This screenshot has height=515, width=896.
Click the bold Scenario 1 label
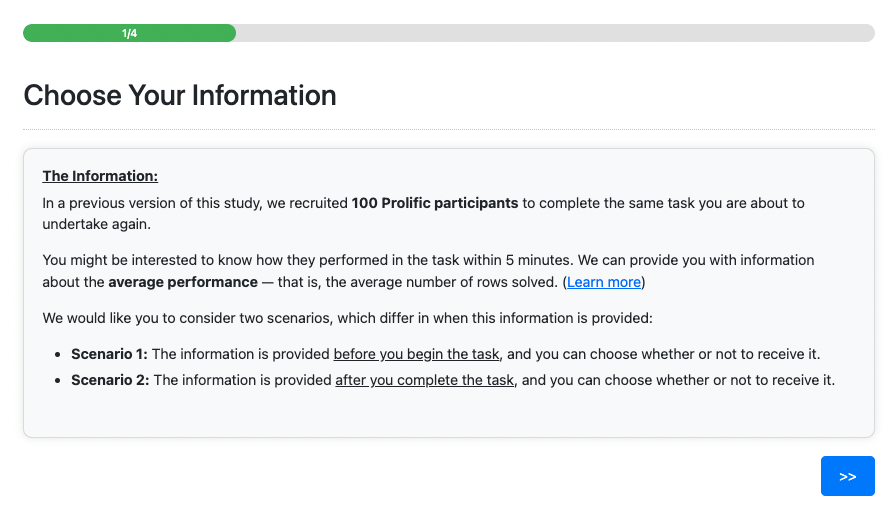tap(109, 354)
